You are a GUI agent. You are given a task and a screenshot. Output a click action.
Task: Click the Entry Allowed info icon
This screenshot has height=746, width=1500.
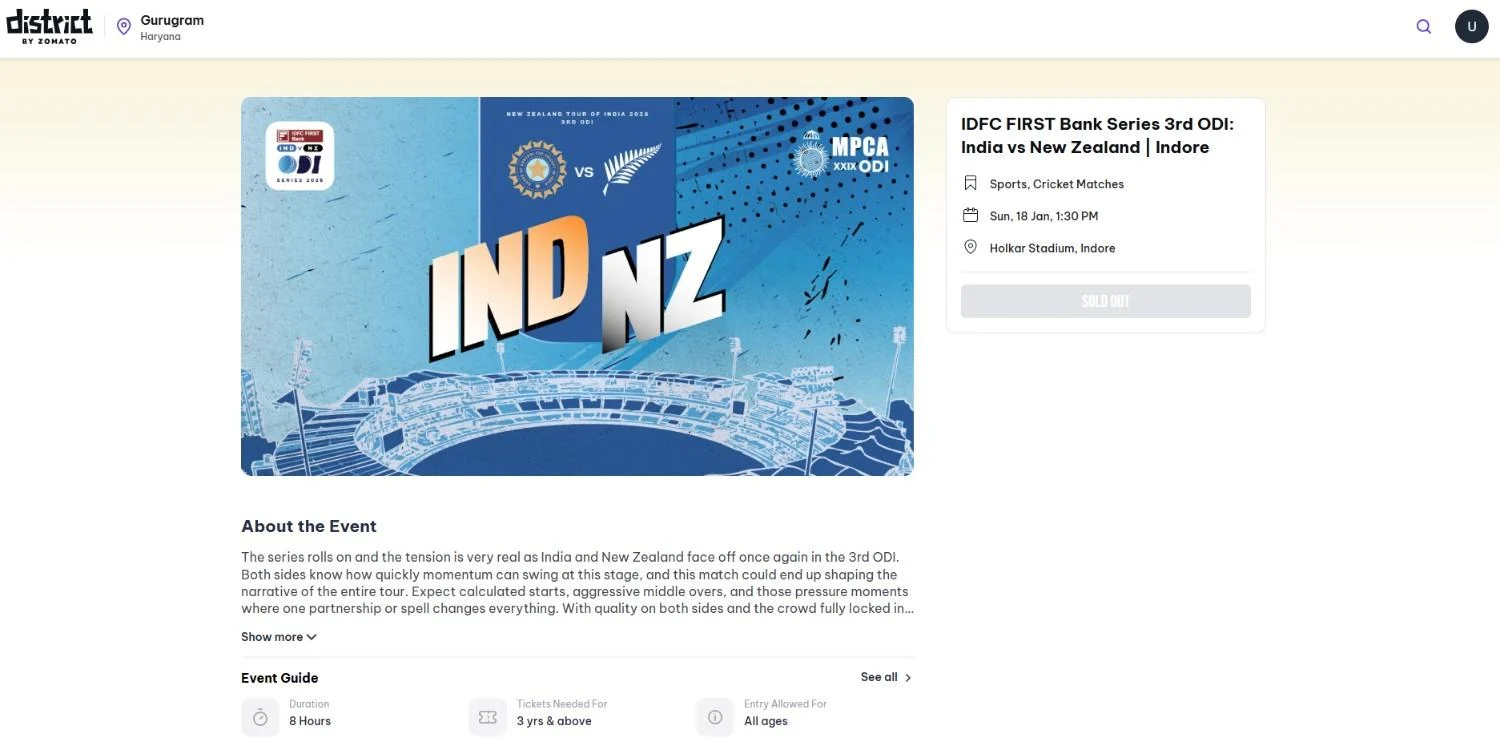click(713, 715)
